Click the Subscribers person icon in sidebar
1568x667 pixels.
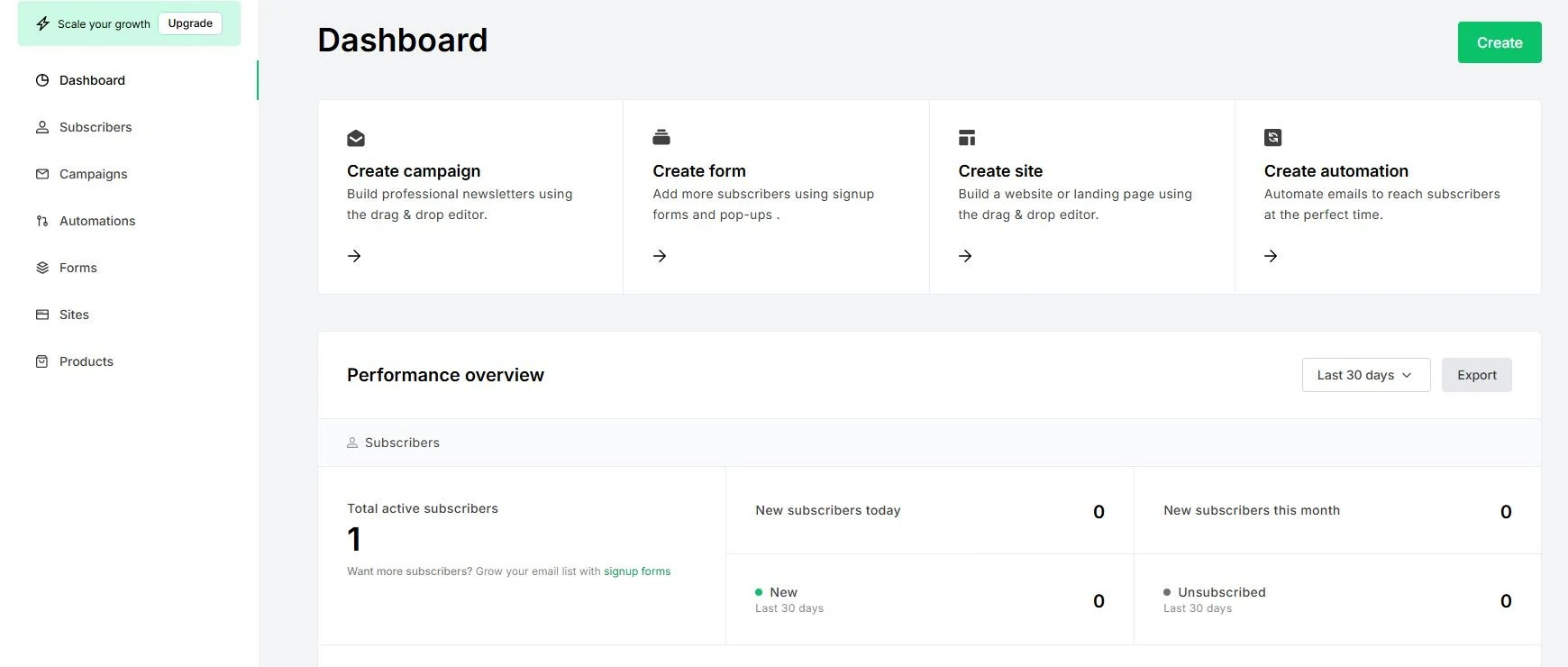coord(42,127)
